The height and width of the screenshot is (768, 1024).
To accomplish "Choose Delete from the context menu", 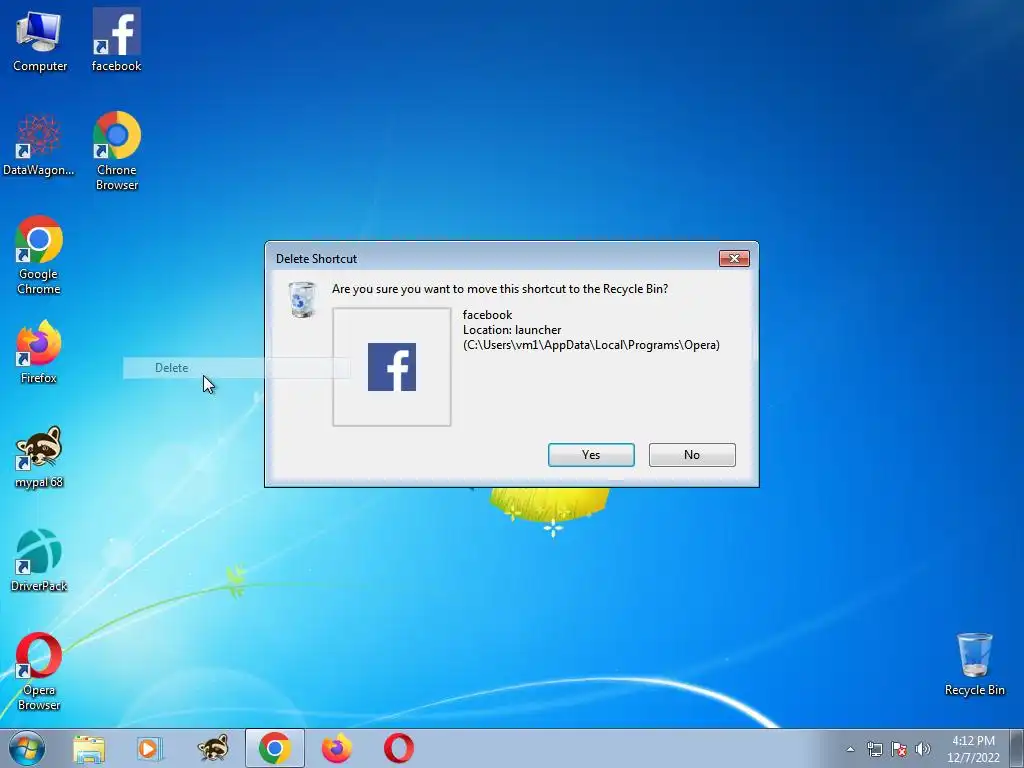I will tap(236, 368).
